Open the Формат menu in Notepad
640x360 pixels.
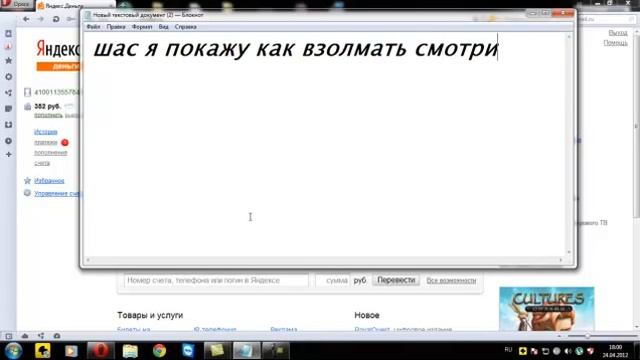(x=142, y=27)
